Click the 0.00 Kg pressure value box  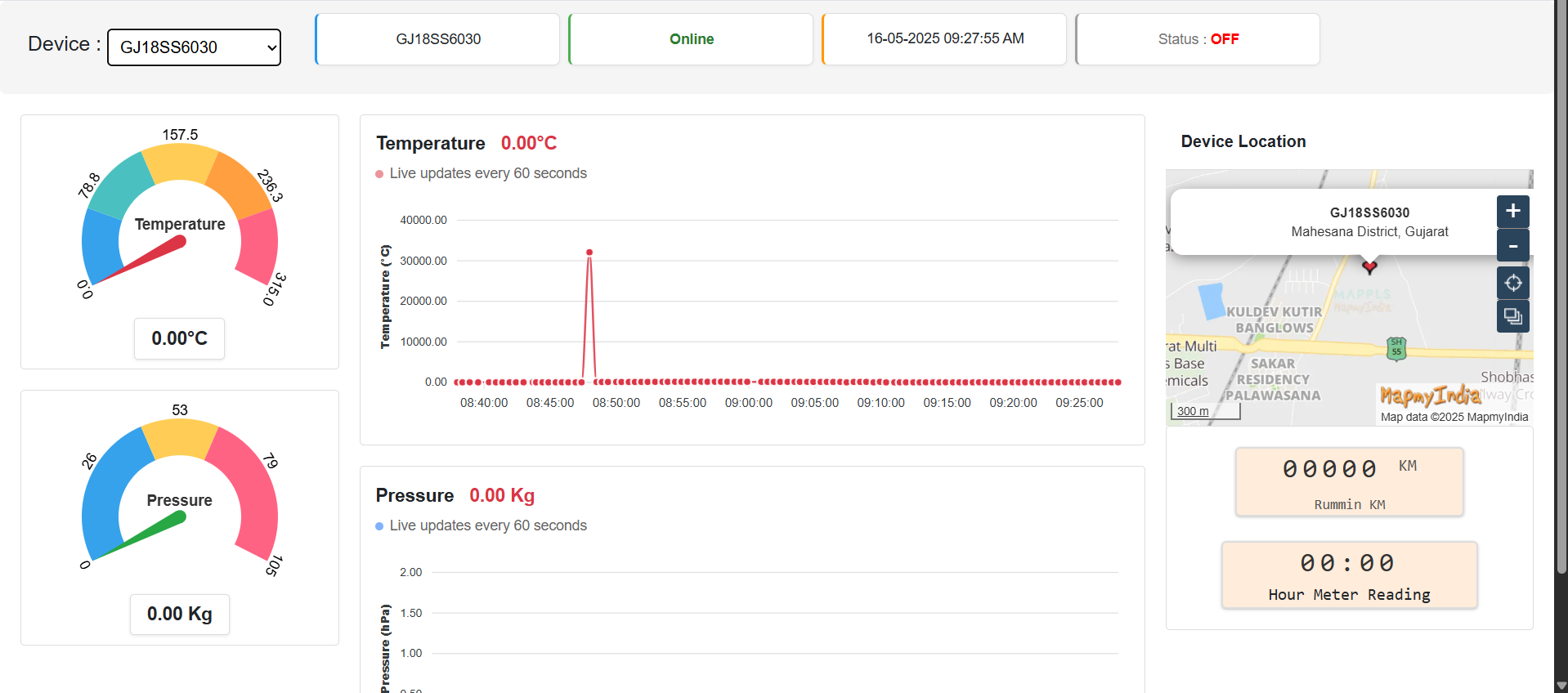(x=179, y=614)
